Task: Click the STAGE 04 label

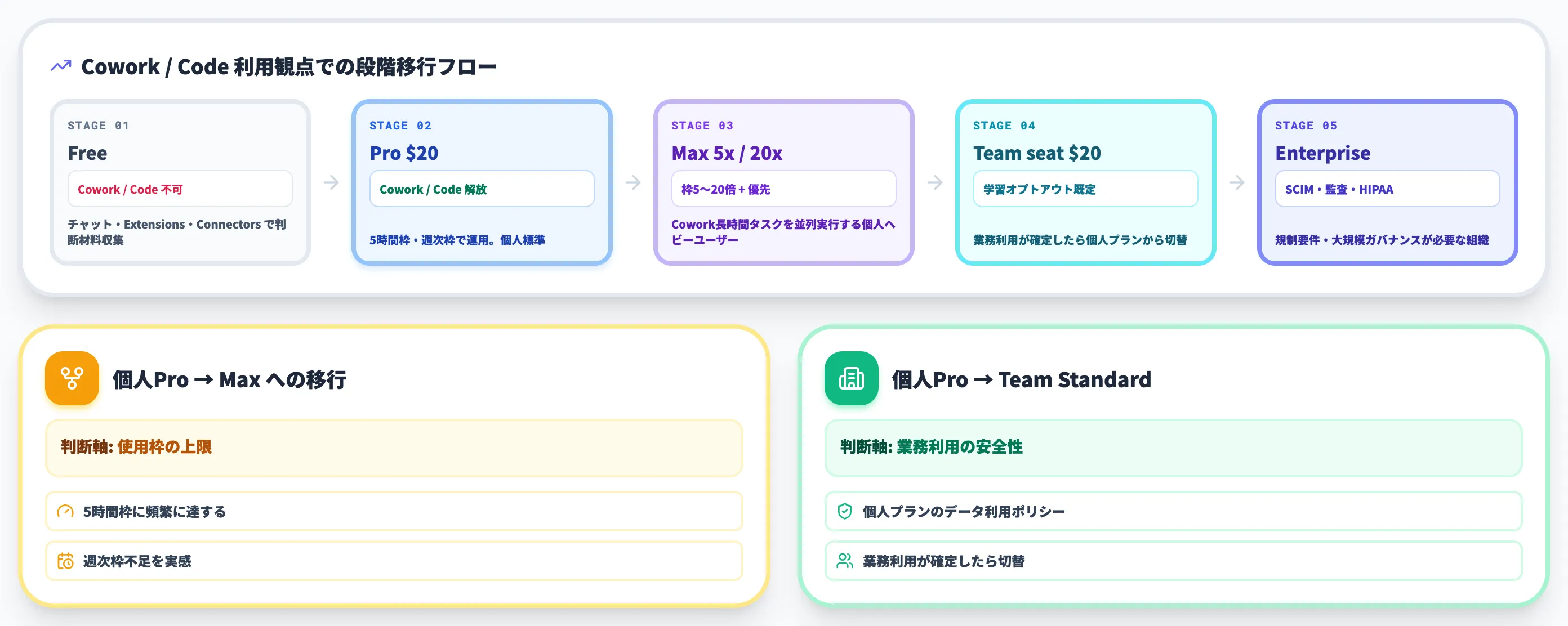Action: (x=1004, y=126)
